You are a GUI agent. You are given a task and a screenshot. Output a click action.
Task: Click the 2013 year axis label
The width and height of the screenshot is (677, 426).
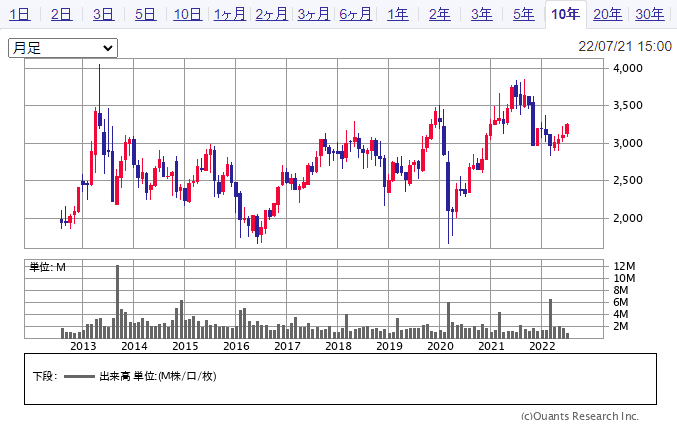click(83, 346)
